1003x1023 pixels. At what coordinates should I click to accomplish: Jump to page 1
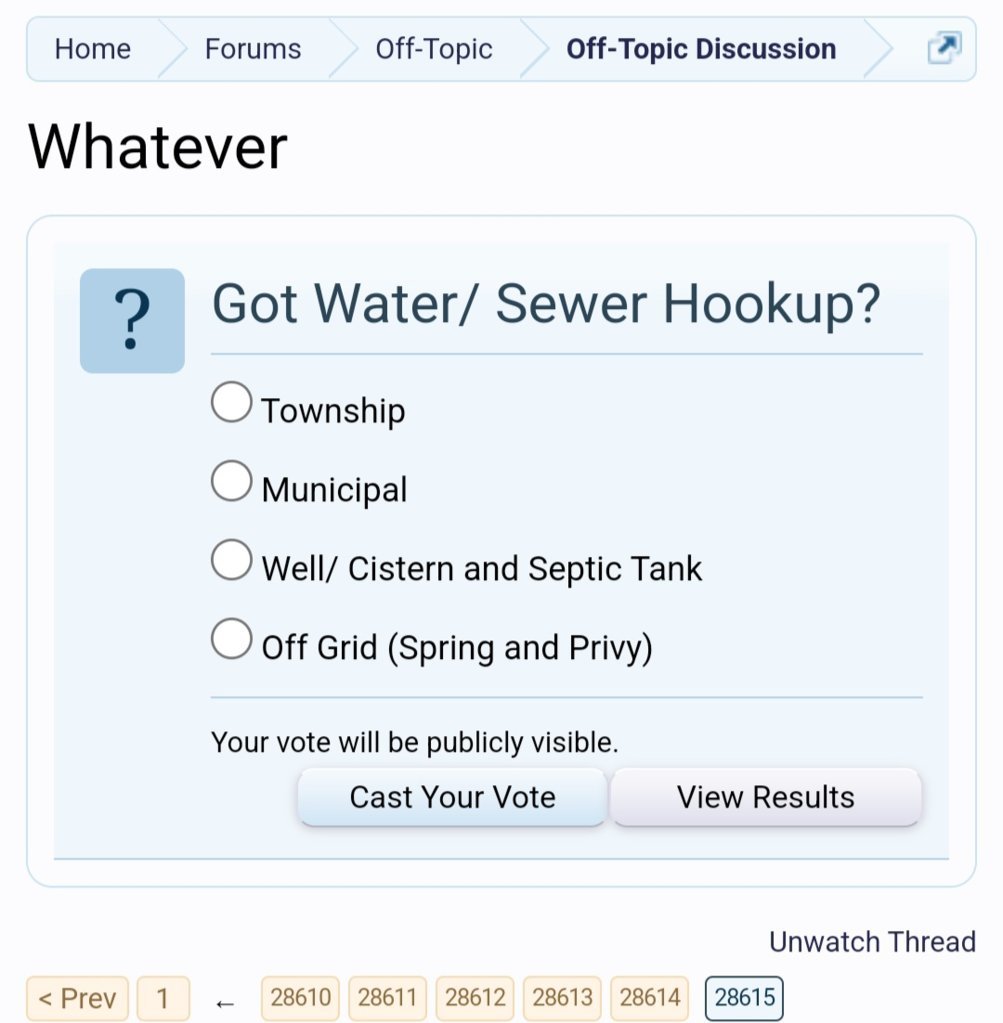coord(164,998)
